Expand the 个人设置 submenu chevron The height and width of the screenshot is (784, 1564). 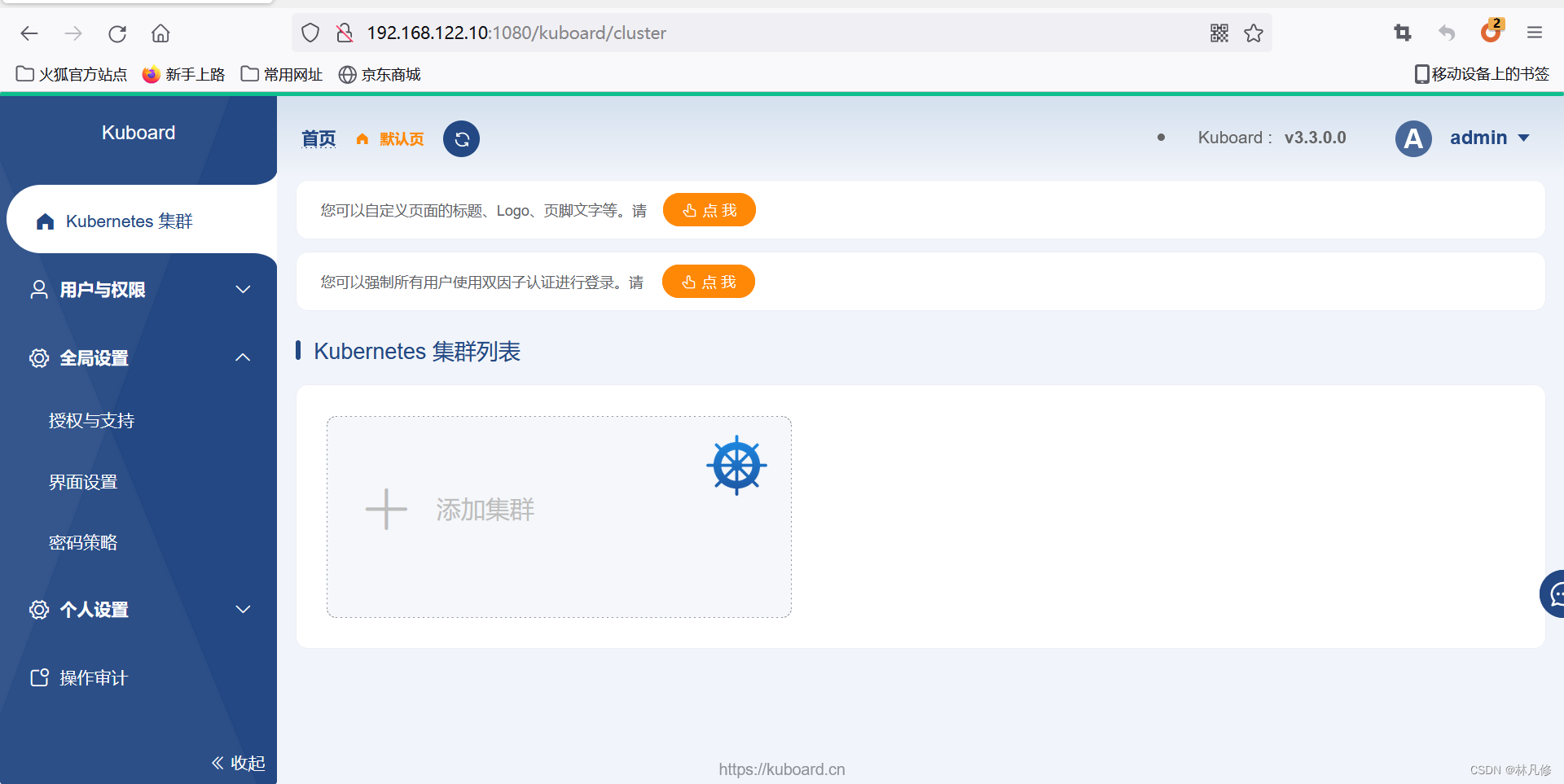click(243, 609)
